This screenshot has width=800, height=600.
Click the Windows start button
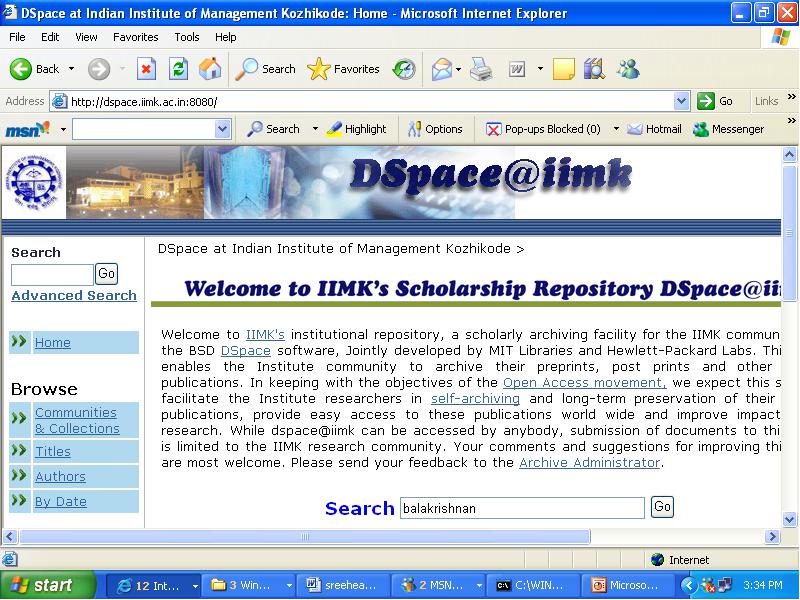pos(48,585)
